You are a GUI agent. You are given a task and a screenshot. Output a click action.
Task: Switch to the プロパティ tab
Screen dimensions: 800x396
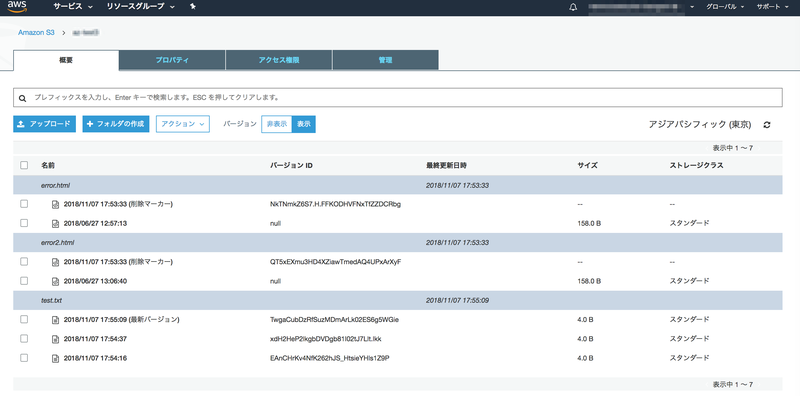coord(172,60)
